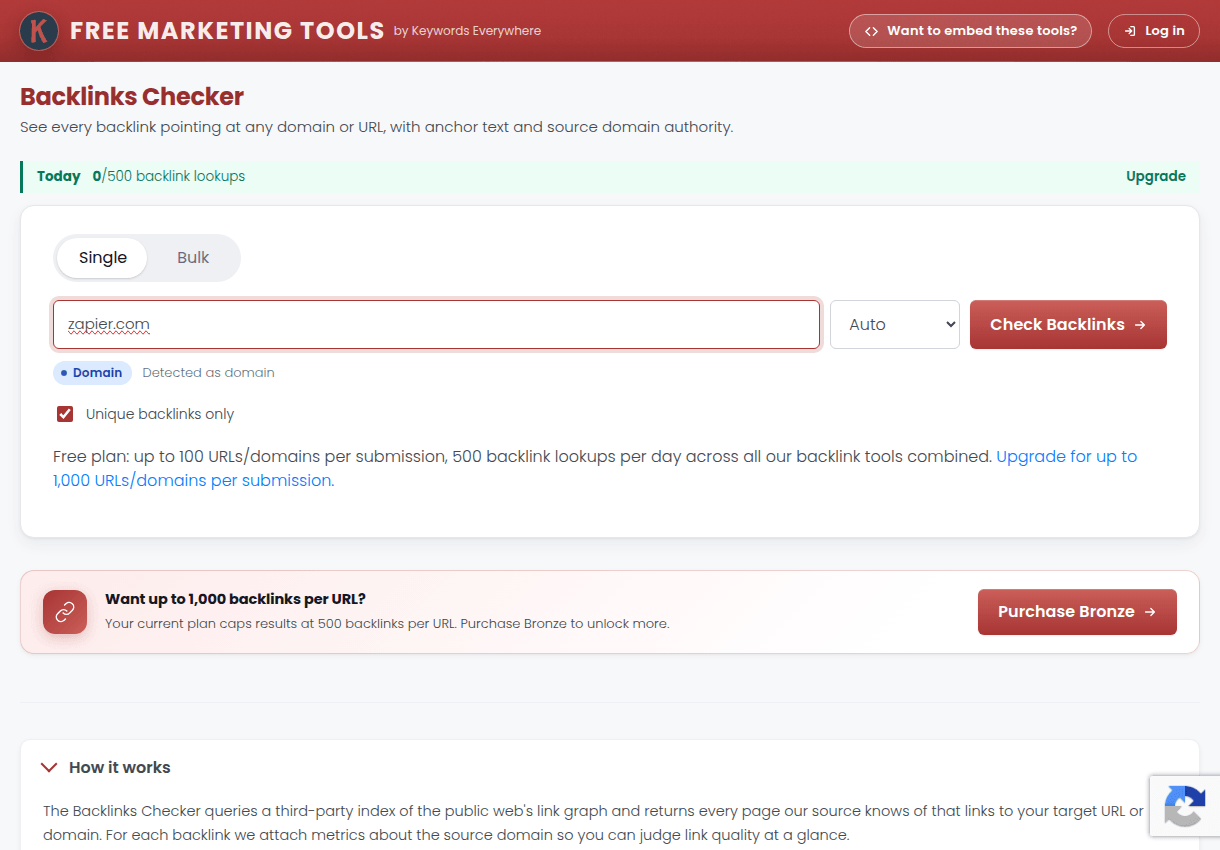This screenshot has width=1220, height=850.
Task: Click the FREE MARKETING TOOLS title
Action: 227,31
